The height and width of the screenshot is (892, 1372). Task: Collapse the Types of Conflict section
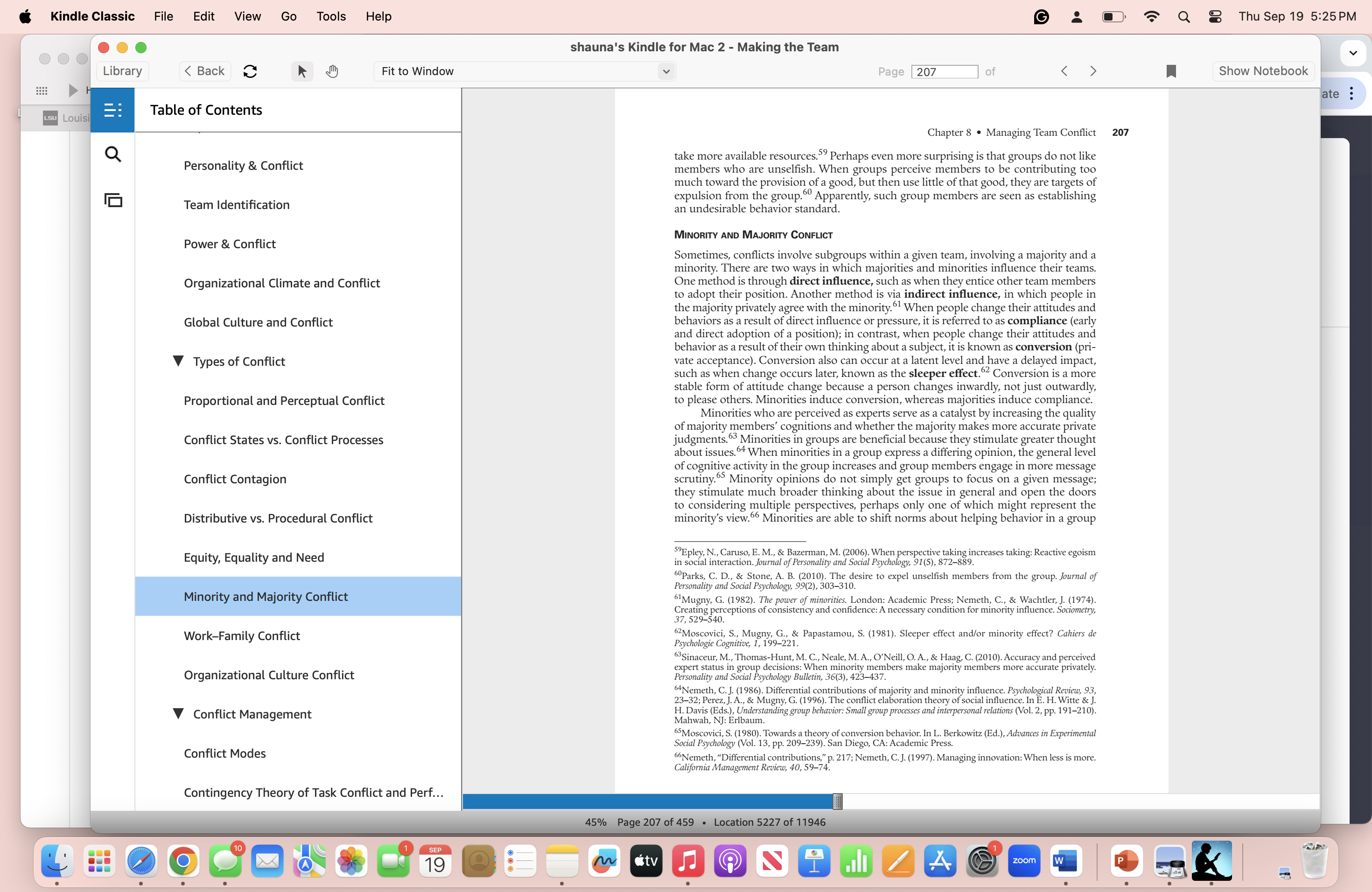178,361
